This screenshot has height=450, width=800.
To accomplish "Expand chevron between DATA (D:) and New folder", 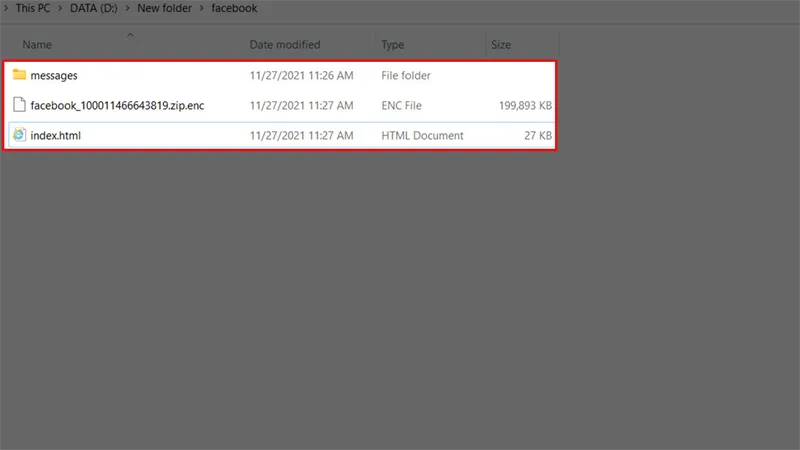I will pos(130,8).
